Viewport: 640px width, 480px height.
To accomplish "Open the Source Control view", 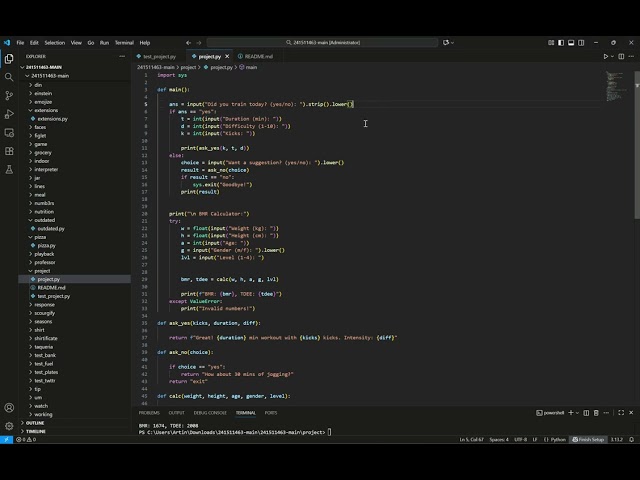I will point(9,96).
